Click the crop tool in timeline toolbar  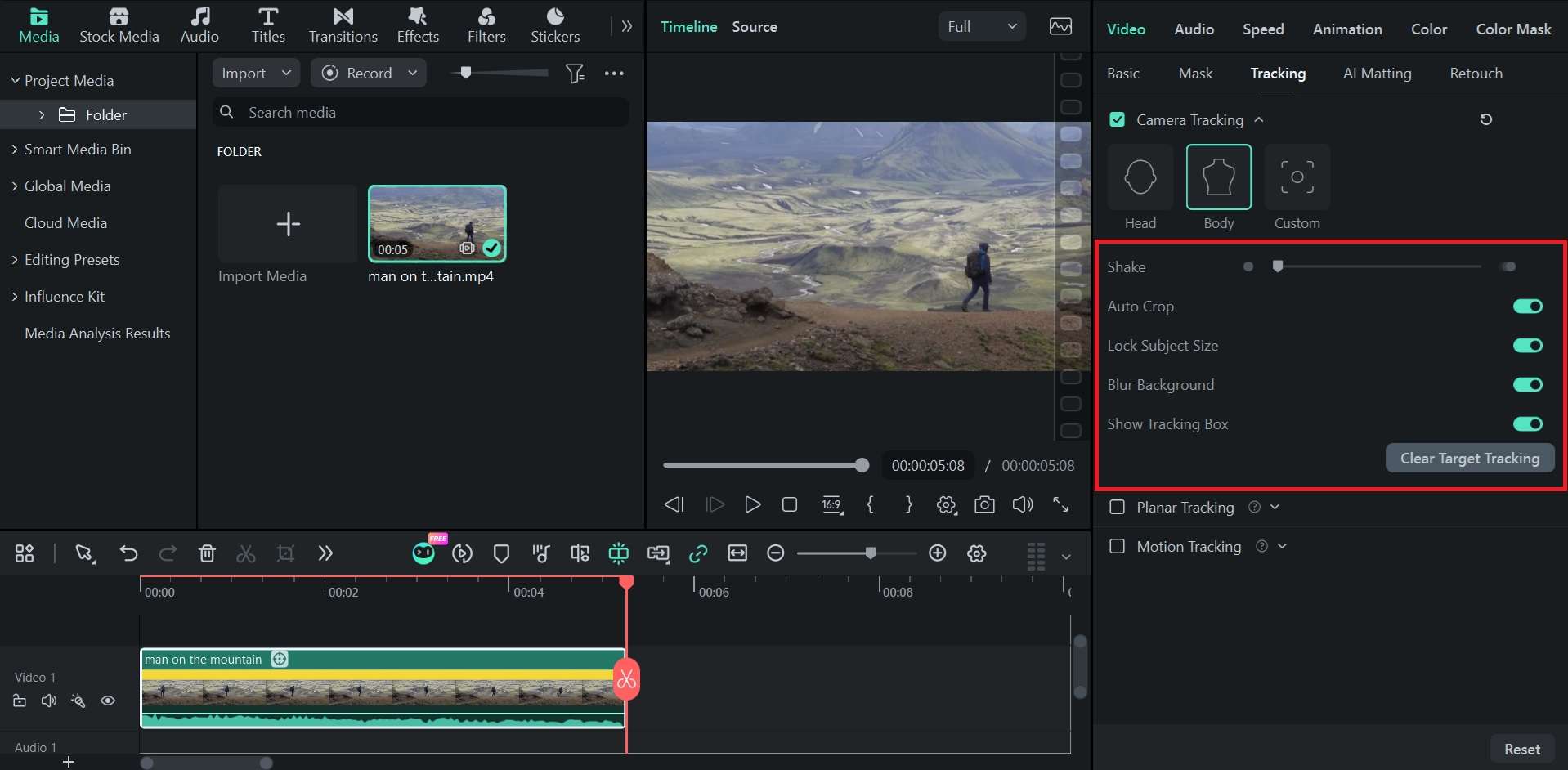pos(285,553)
